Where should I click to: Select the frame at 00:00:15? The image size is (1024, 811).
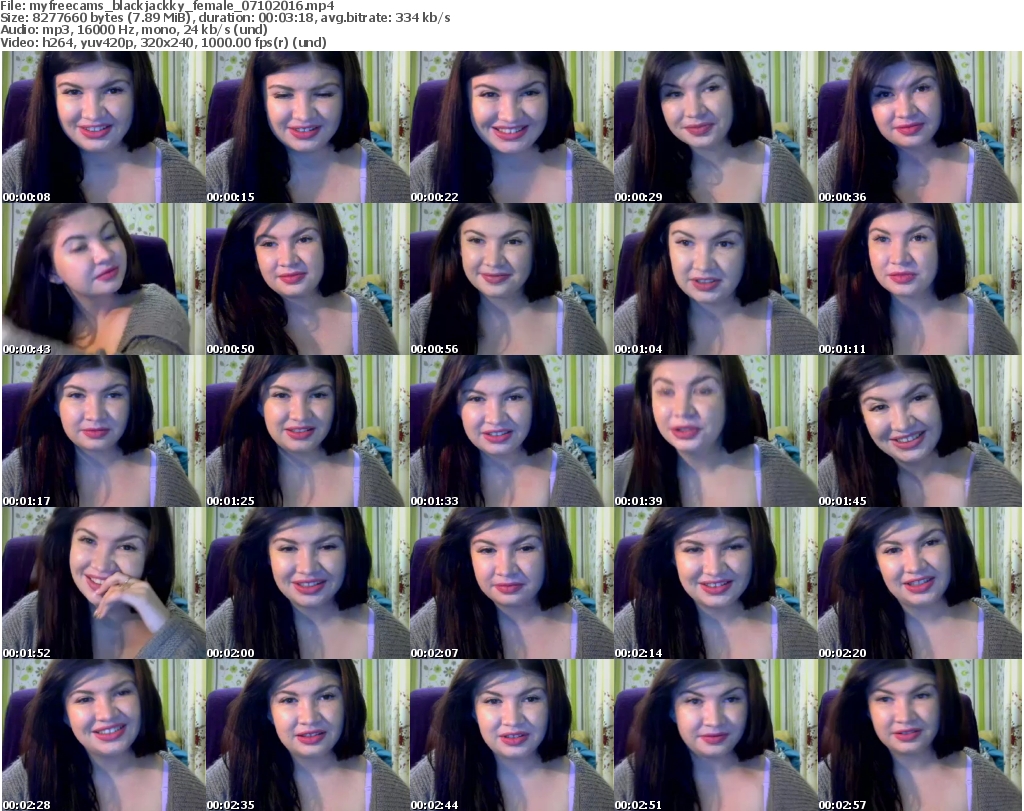pyautogui.click(x=307, y=127)
